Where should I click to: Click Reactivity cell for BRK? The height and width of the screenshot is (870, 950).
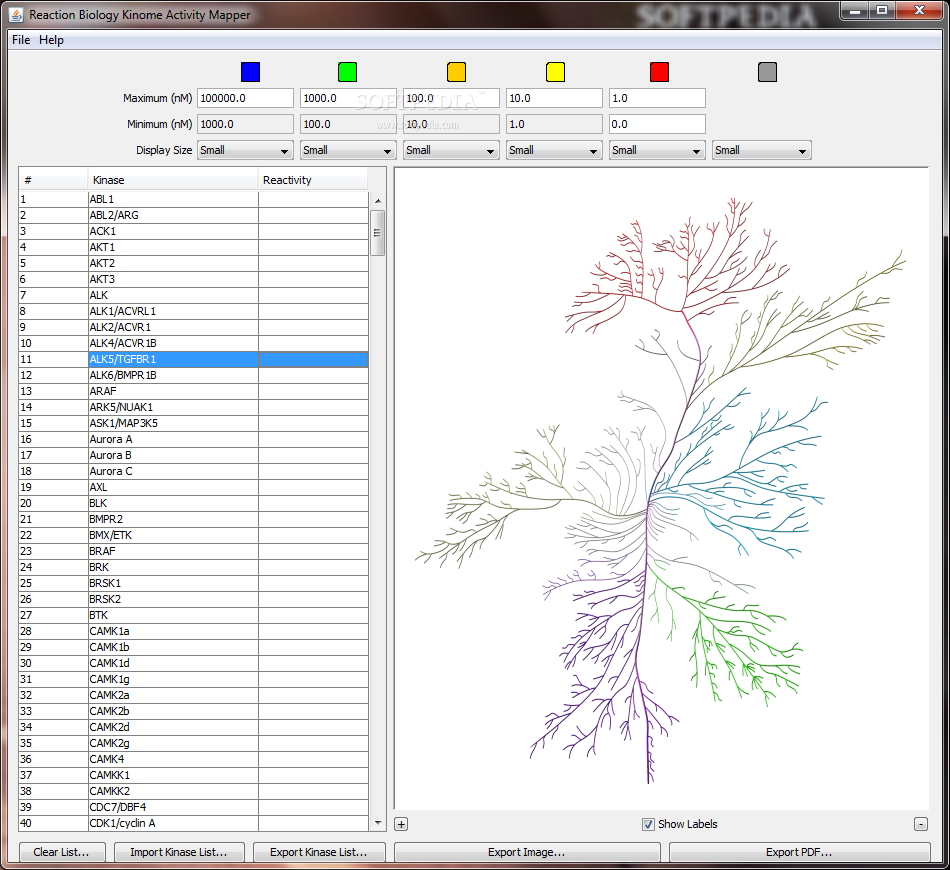point(313,567)
